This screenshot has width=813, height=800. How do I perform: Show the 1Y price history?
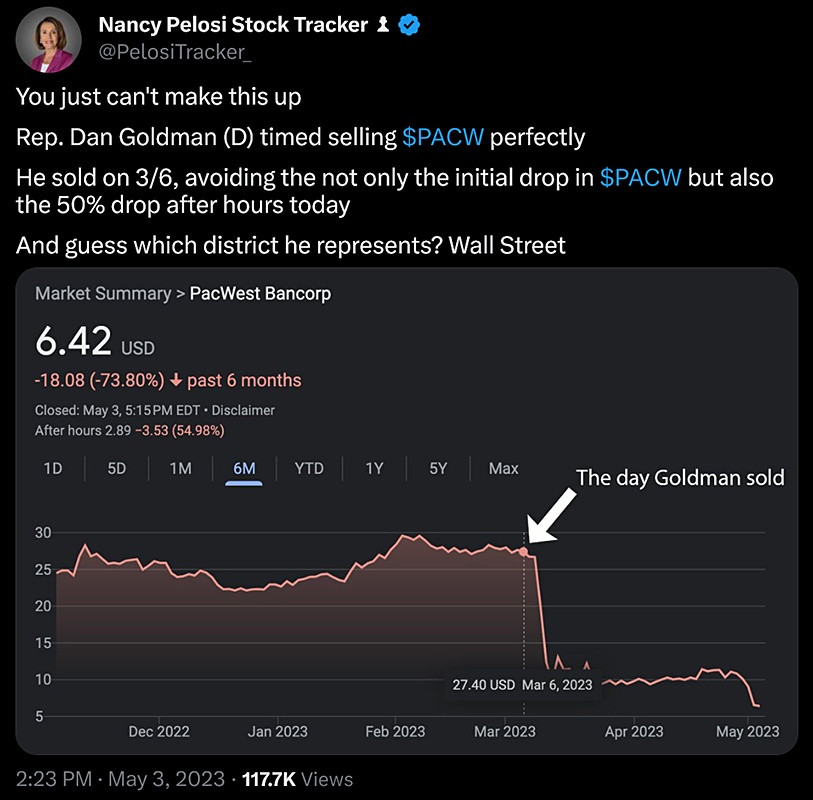[x=374, y=469]
